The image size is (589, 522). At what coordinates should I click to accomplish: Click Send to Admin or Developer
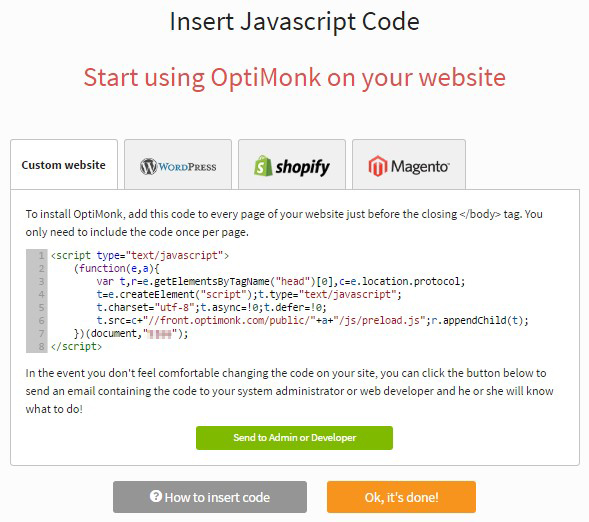[294, 438]
